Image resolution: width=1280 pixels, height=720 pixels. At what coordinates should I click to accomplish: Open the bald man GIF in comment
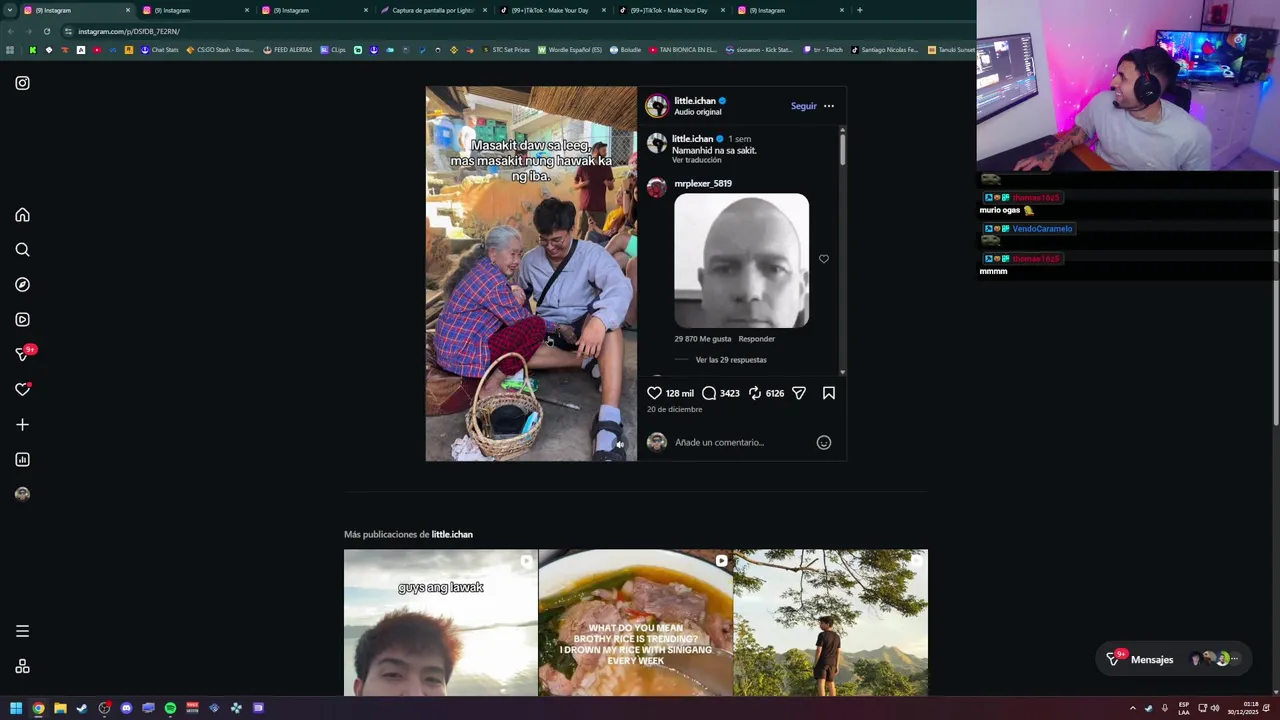(742, 261)
